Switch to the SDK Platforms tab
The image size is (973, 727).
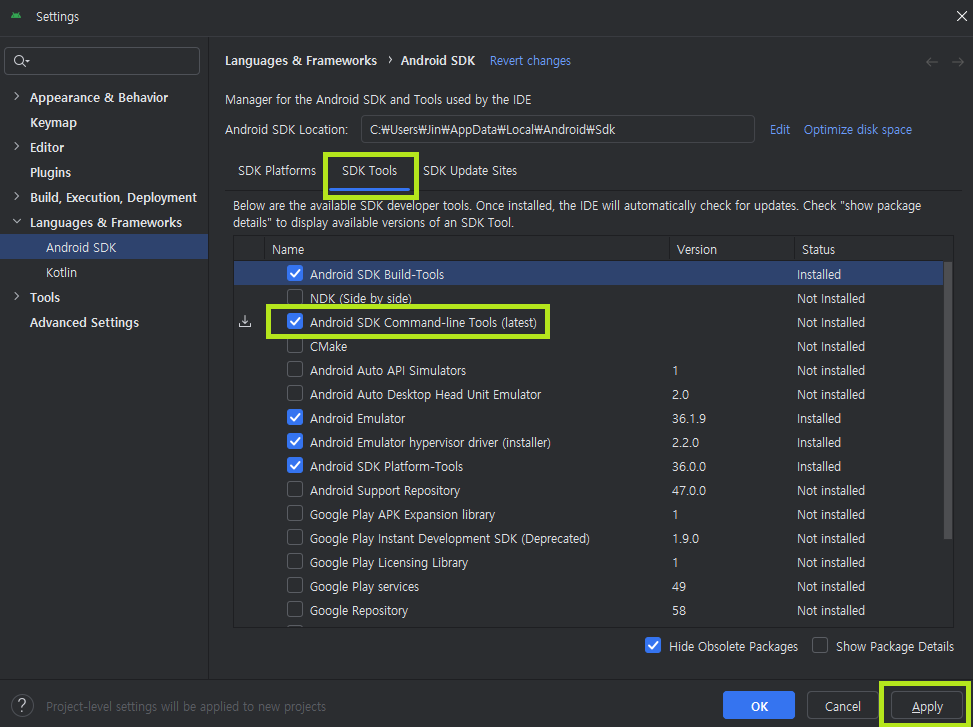click(x=277, y=171)
